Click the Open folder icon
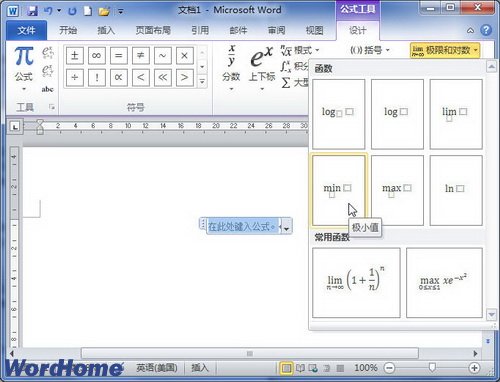This screenshot has width=500, height=382. [x=104, y=11]
